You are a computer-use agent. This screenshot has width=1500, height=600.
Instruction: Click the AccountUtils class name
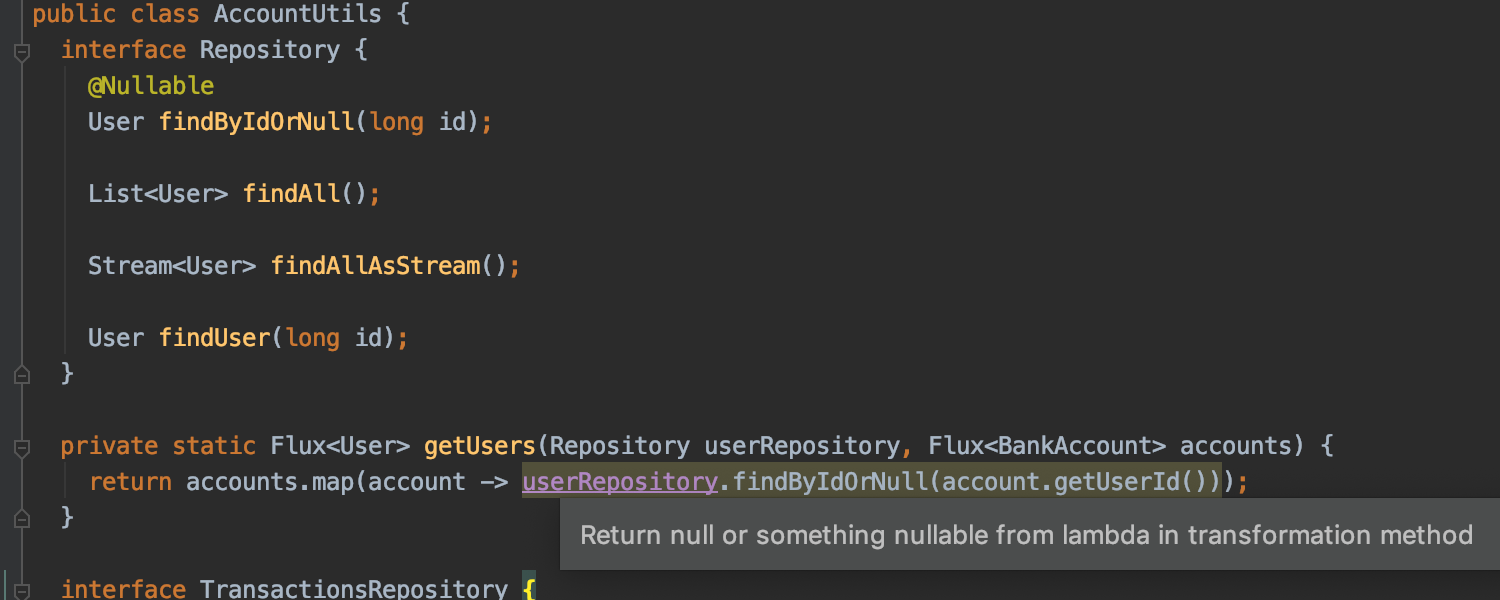[x=298, y=14]
